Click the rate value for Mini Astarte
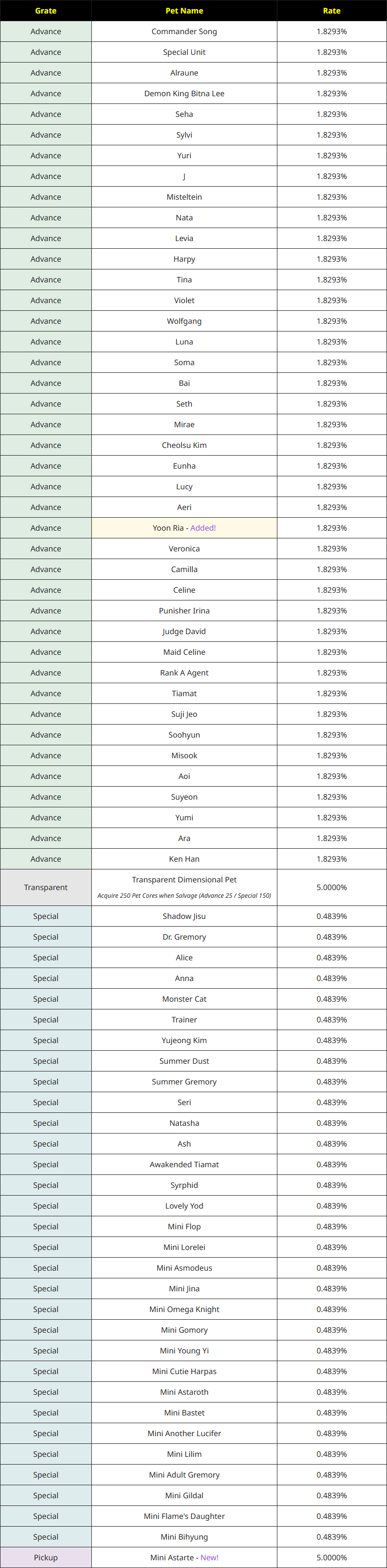The image size is (387, 1568). [332, 1557]
